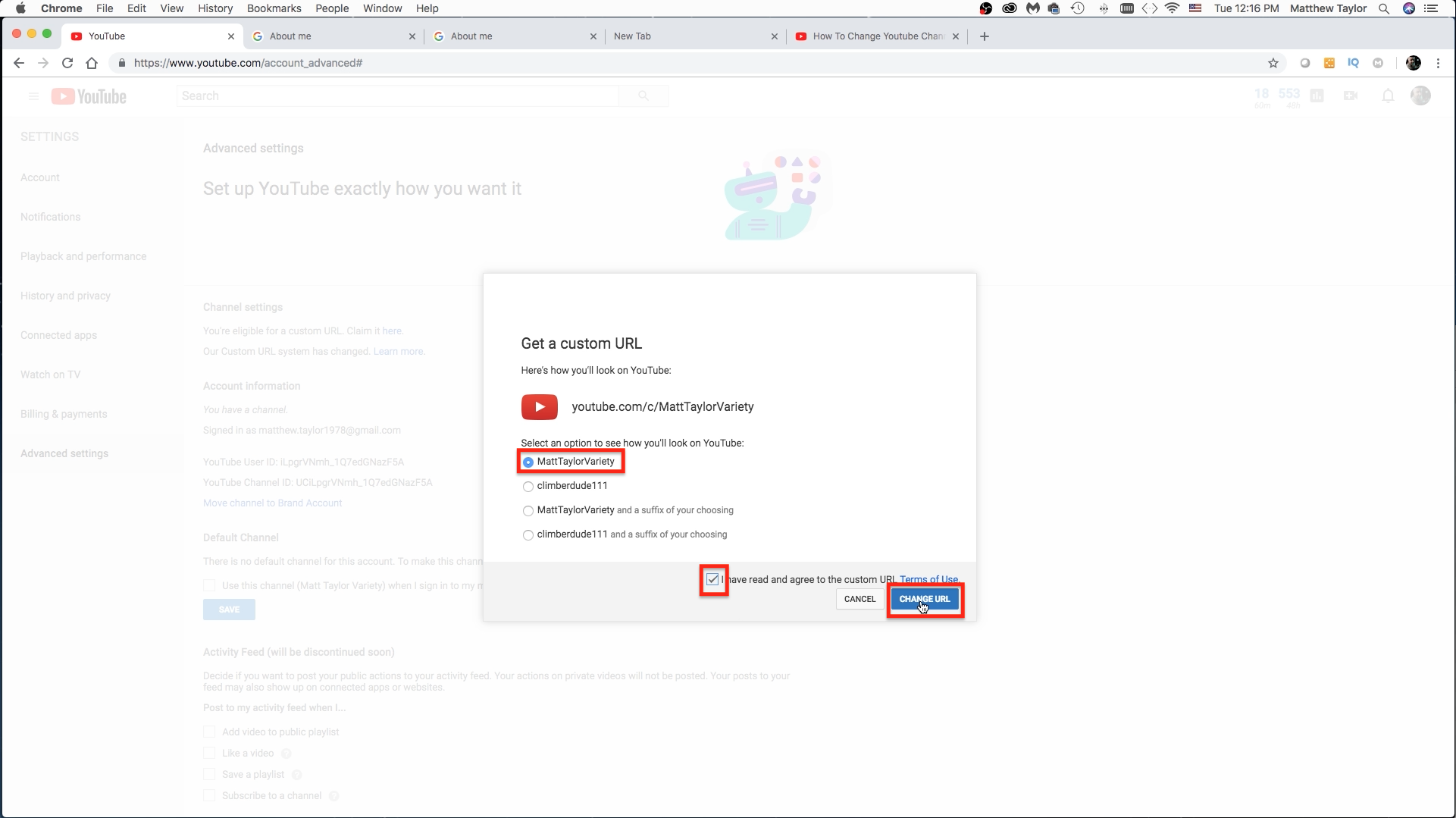
Task: Click the Chrome forward arrow
Action: click(x=43, y=63)
